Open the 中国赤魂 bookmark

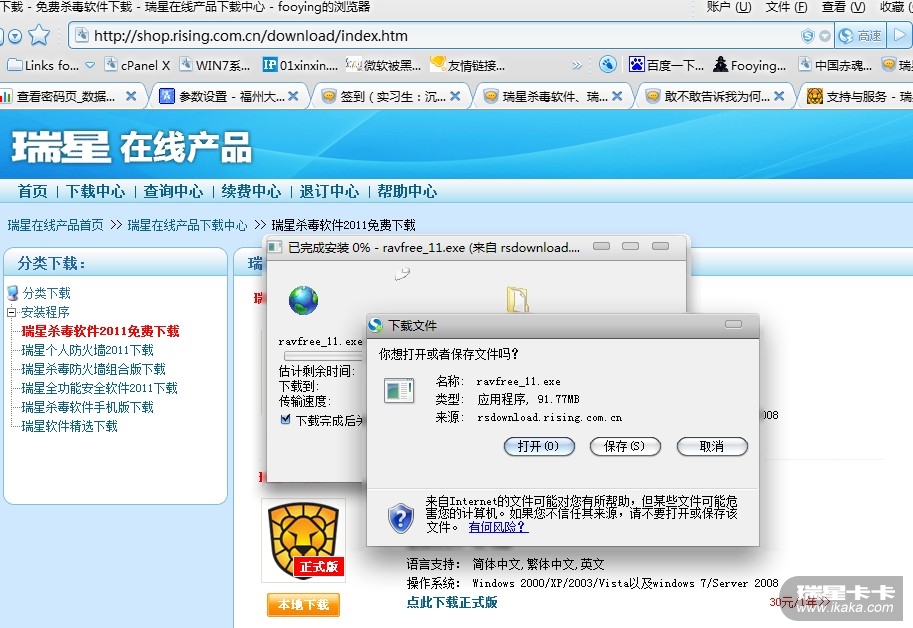[x=835, y=65]
